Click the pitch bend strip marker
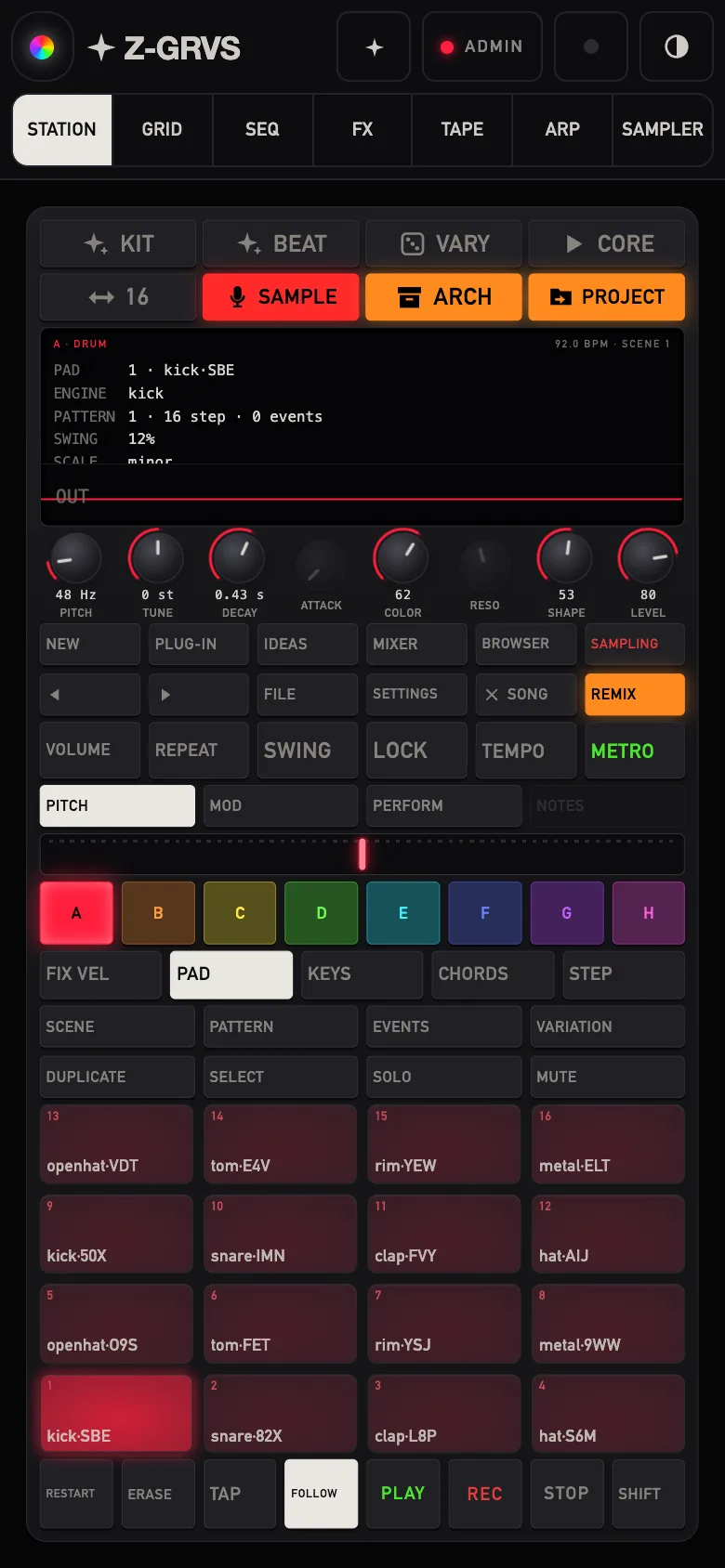The width and height of the screenshot is (725, 1568). coord(362,854)
